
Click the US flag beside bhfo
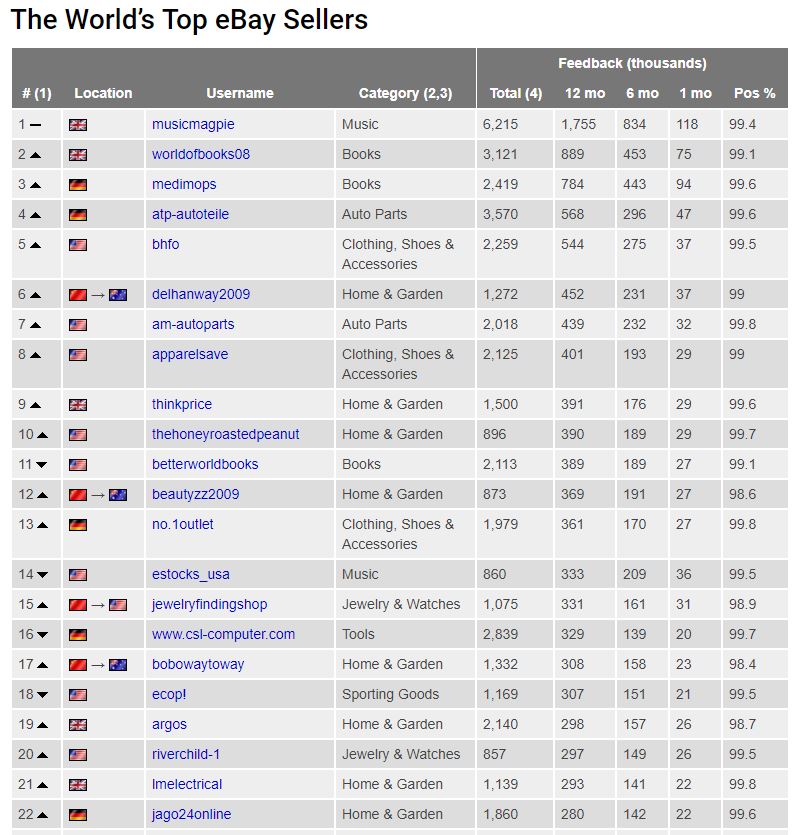click(x=78, y=245)
